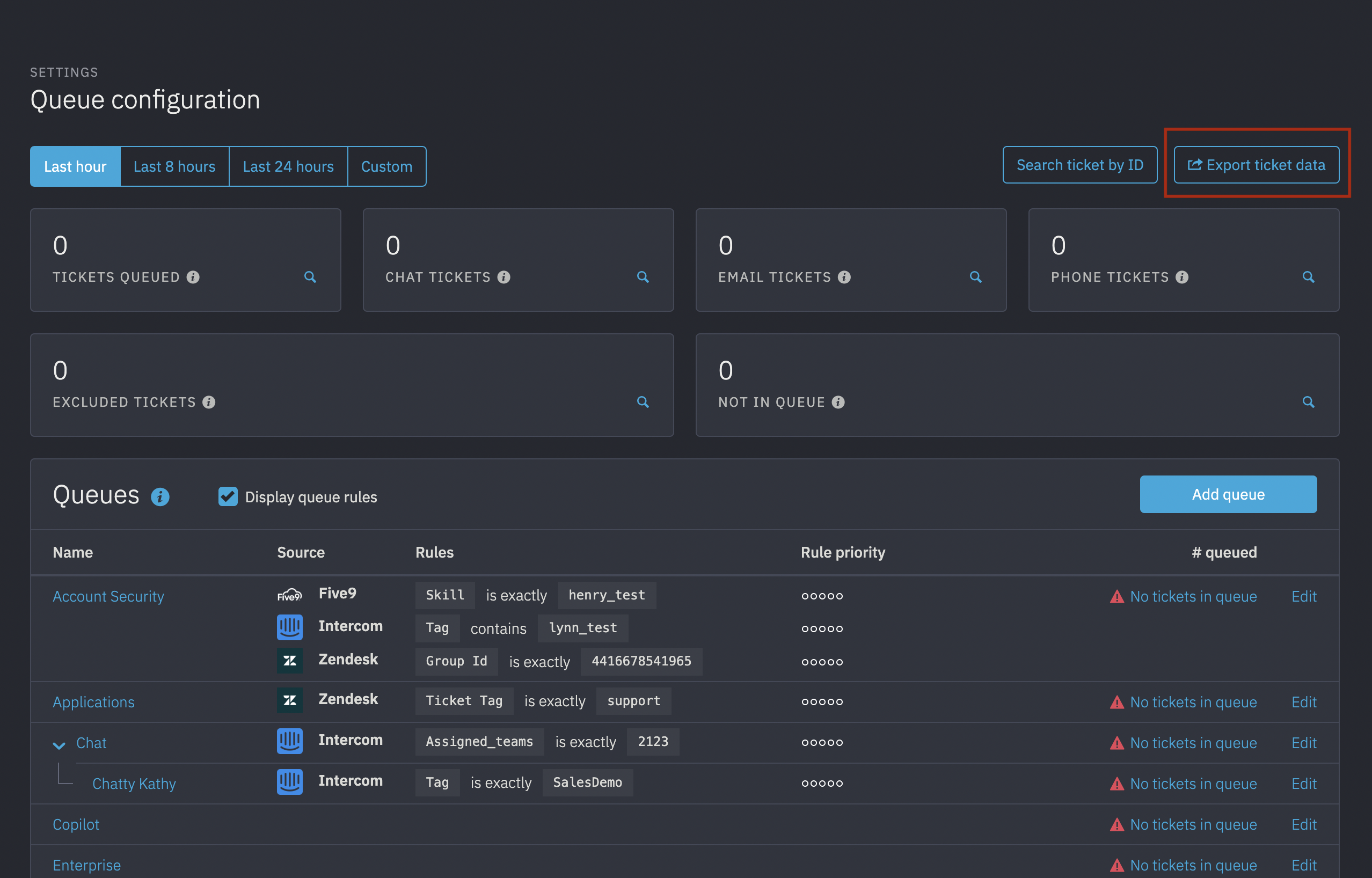Click the Add queue button

pos(1228,494)
